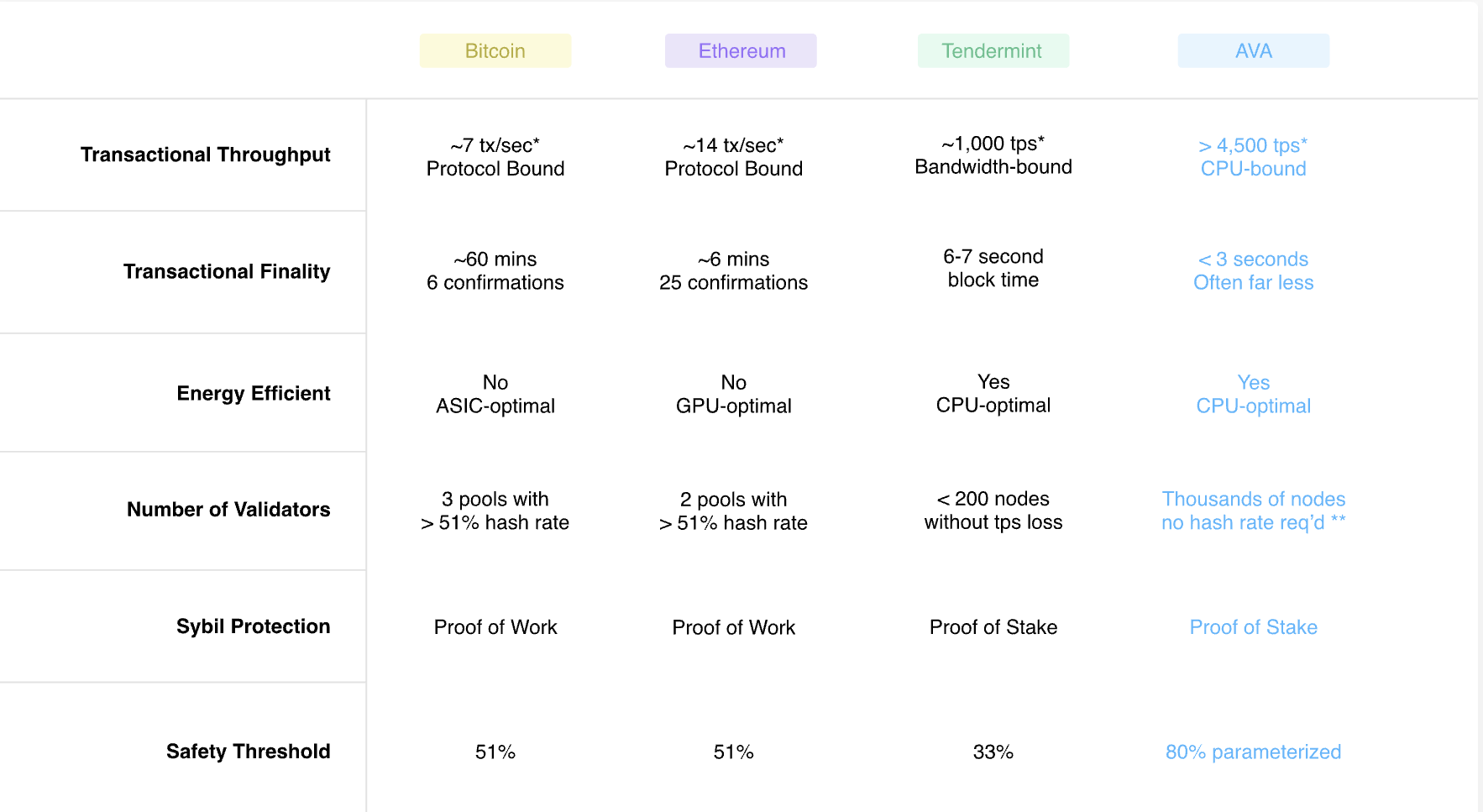Click Ethereum's '~6 mins 25 confirmations' cell
Image resolution: width=1483 pixels, height=812 pixels.
734,270
